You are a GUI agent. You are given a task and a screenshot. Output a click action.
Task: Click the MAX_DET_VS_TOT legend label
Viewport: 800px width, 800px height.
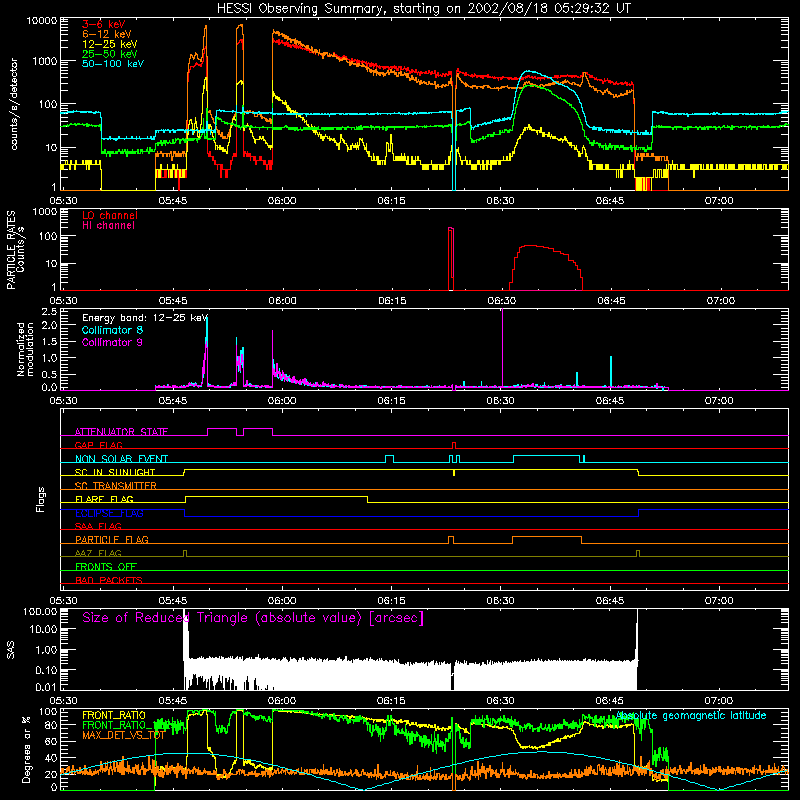click(x=123, y=735)
